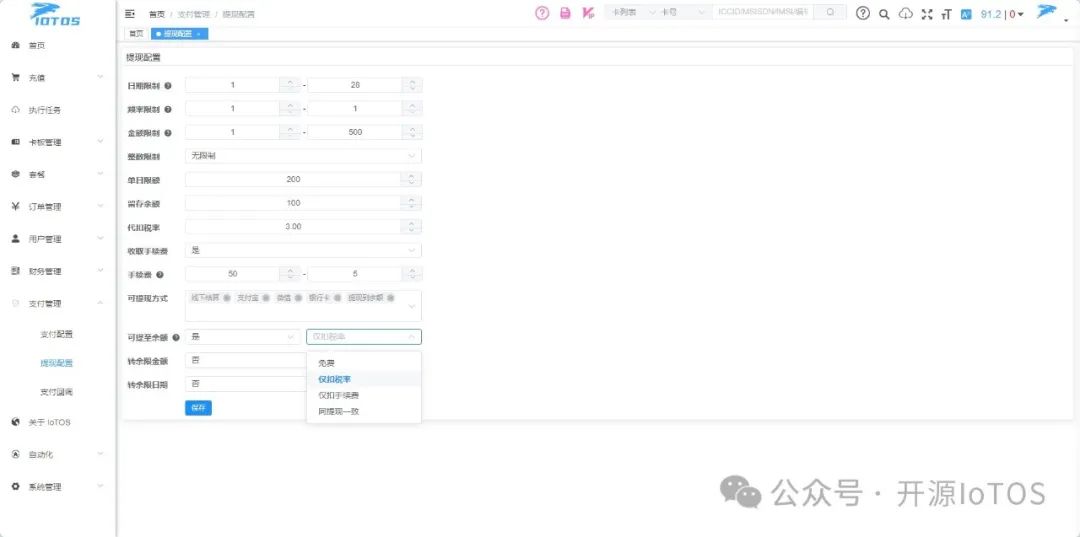Collapse the open 仅扣税率 dropdown
Image resolution: width=1080 pixels, height=537 pixels.
(x=364, y=337)
